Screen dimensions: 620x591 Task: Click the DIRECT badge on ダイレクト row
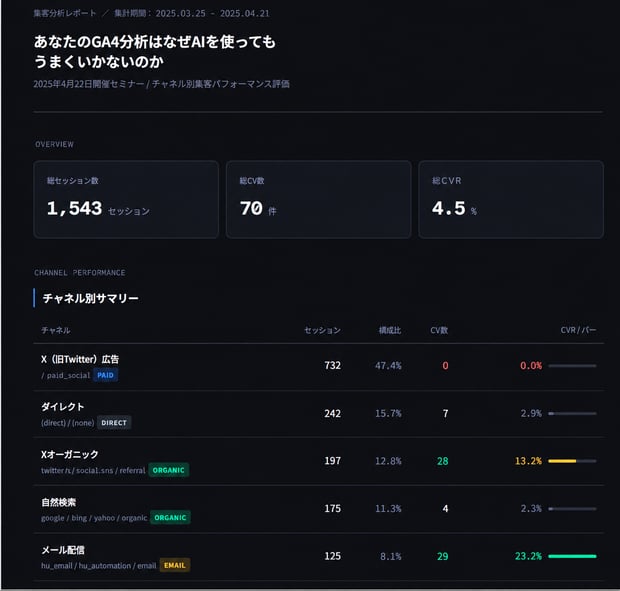(114, 423)
